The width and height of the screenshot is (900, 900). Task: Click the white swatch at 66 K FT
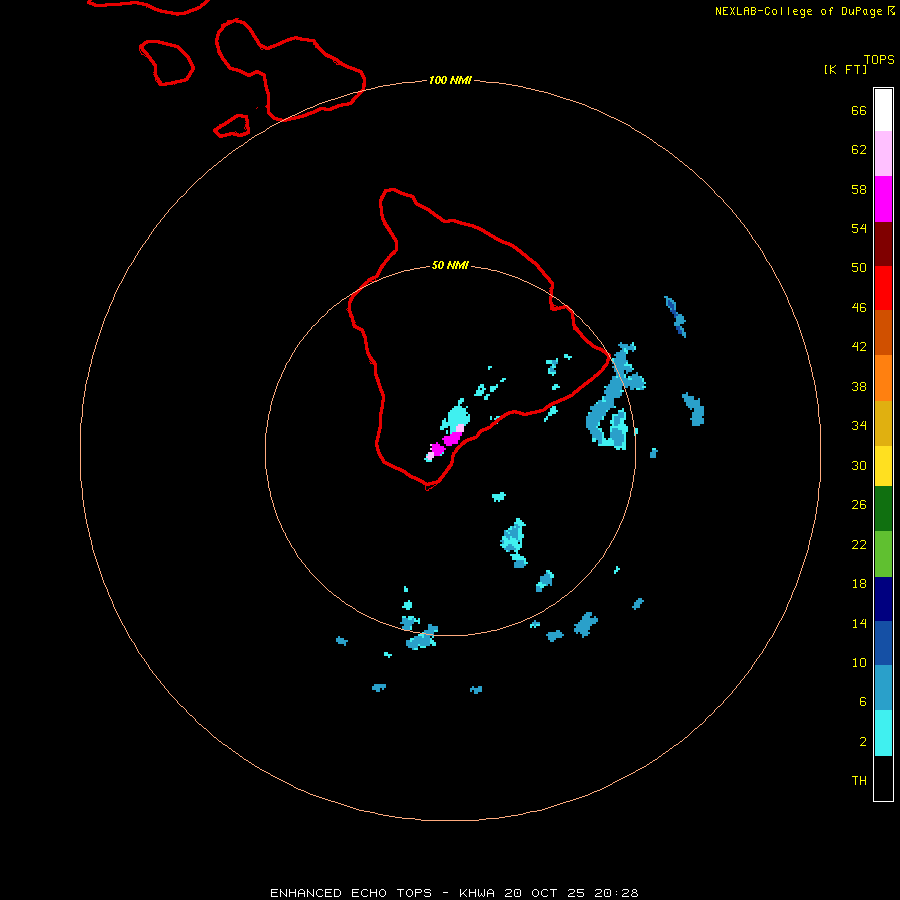click(883, 110)
